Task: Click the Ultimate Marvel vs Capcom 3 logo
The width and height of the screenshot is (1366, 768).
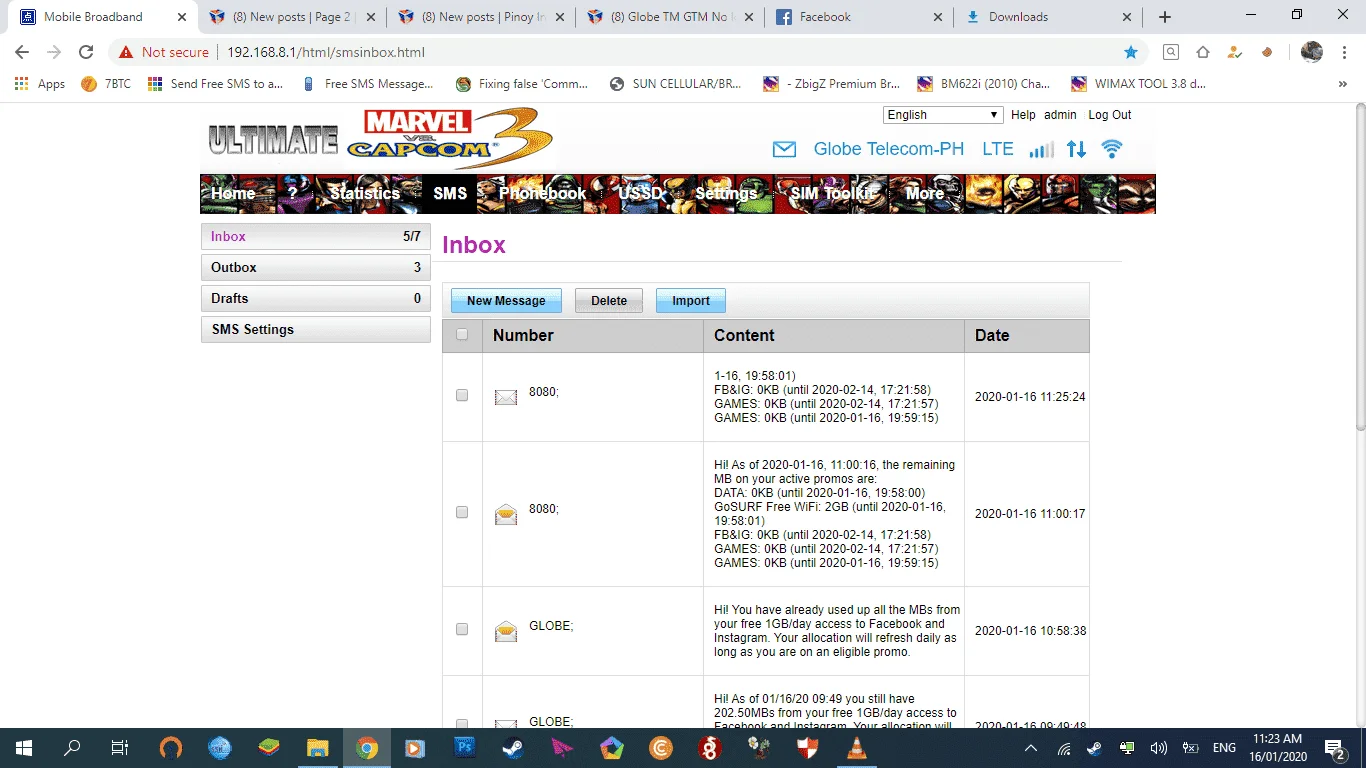Action: (x=380, y=138)
